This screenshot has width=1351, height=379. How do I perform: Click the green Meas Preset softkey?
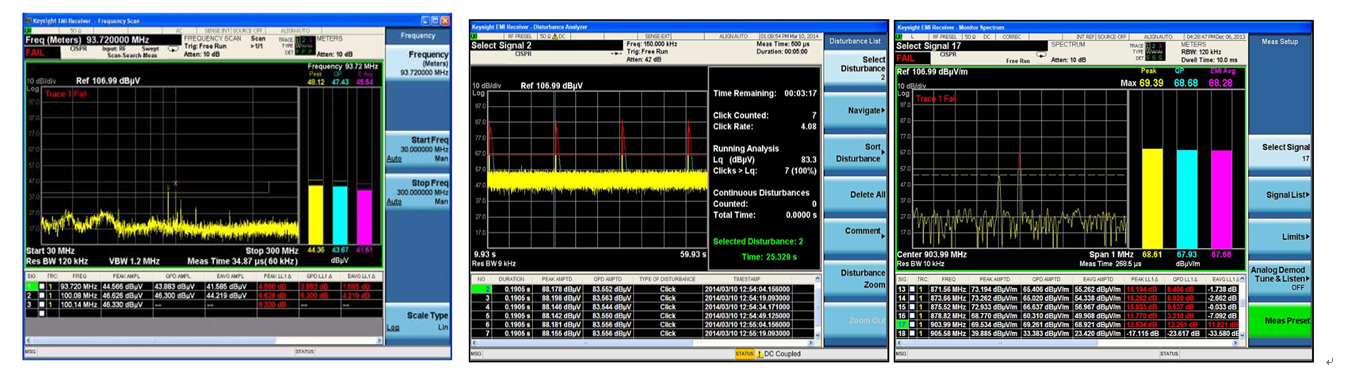(1280, 320)
